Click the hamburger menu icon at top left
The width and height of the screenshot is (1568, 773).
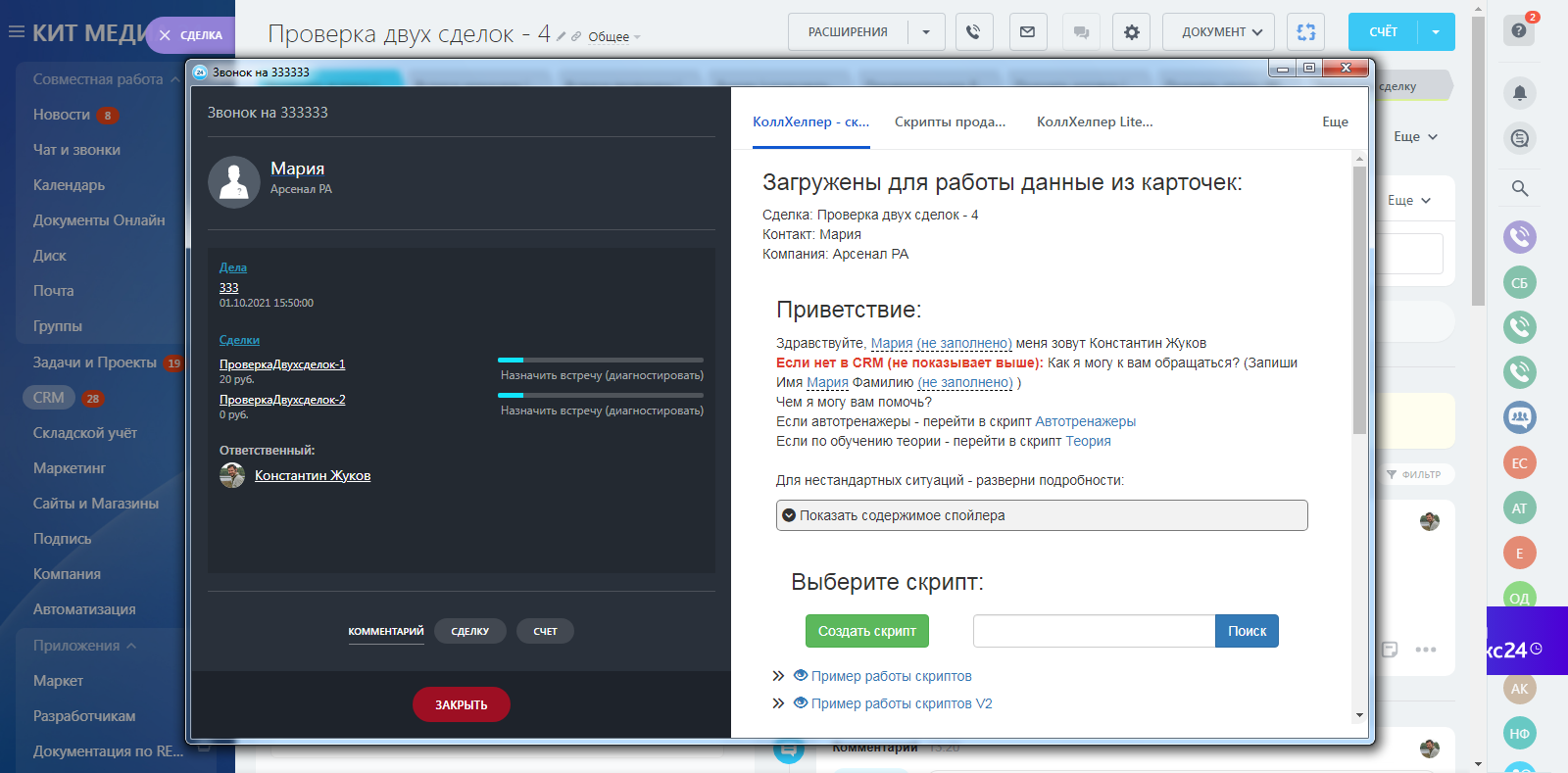[x=16, y=32]
